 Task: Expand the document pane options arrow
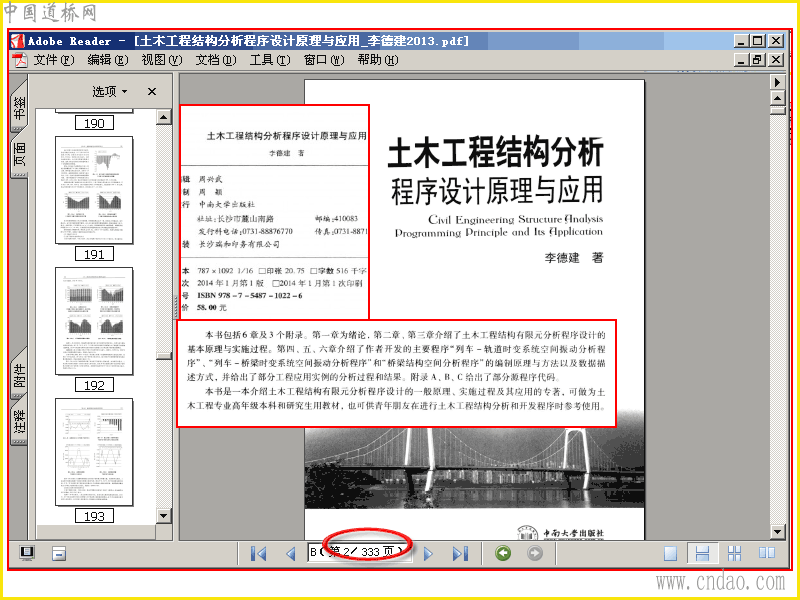click(x=777, y=82)
